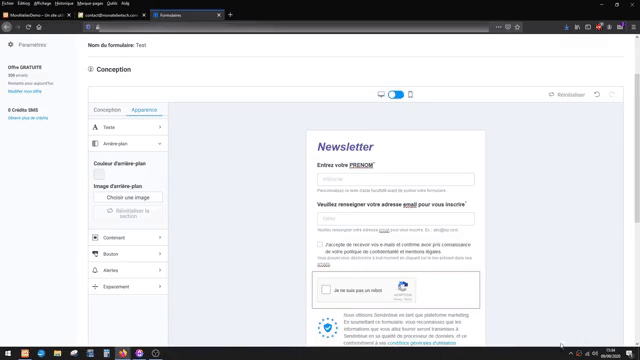Open the Firefox hamburger menu
The height and width of the screenshot is (360, 640).
[633, 27]
